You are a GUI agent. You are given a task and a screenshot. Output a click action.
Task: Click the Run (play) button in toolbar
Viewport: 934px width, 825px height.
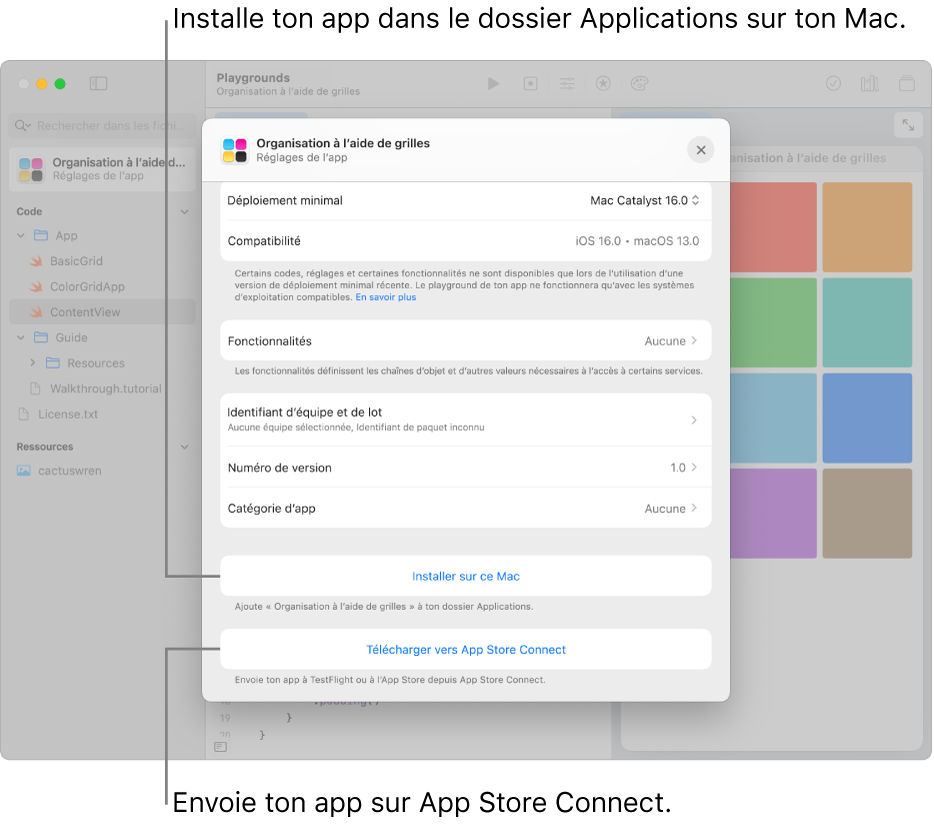494,84
